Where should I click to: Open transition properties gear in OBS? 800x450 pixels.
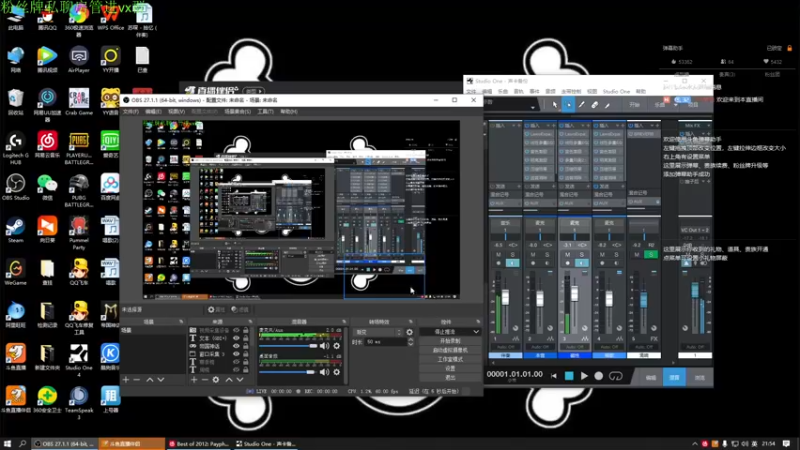pos(409,332)
